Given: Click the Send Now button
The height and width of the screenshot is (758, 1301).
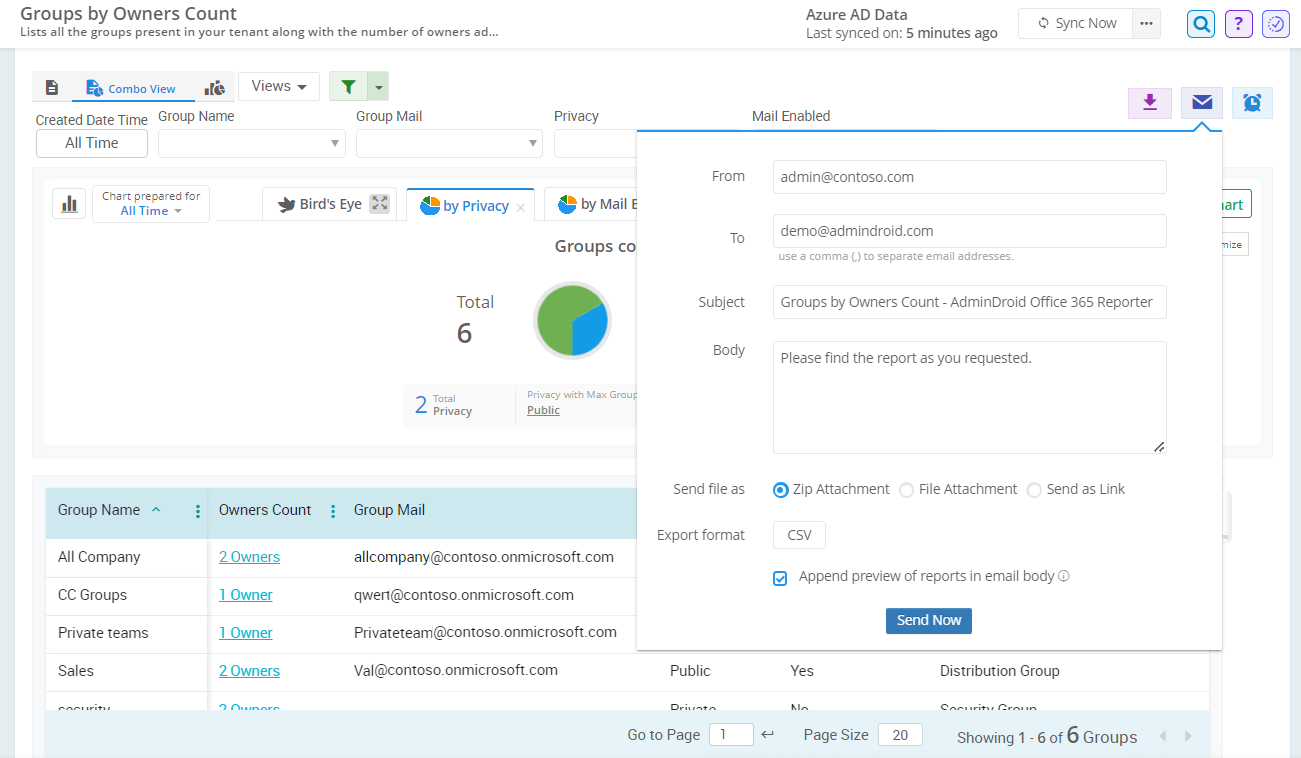Looking at the screenshot, I should point(928,621).
